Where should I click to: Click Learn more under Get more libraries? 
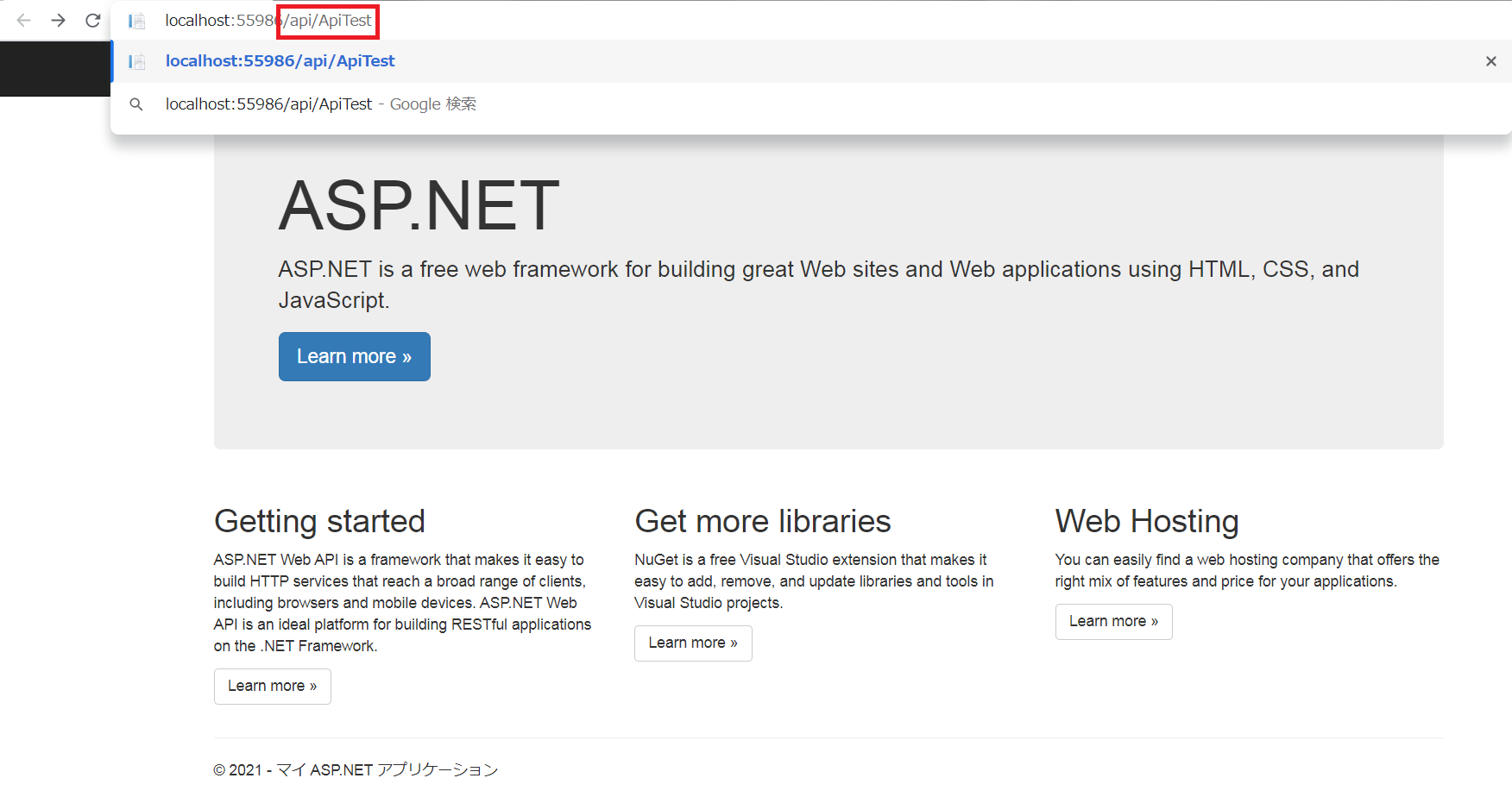693,643
